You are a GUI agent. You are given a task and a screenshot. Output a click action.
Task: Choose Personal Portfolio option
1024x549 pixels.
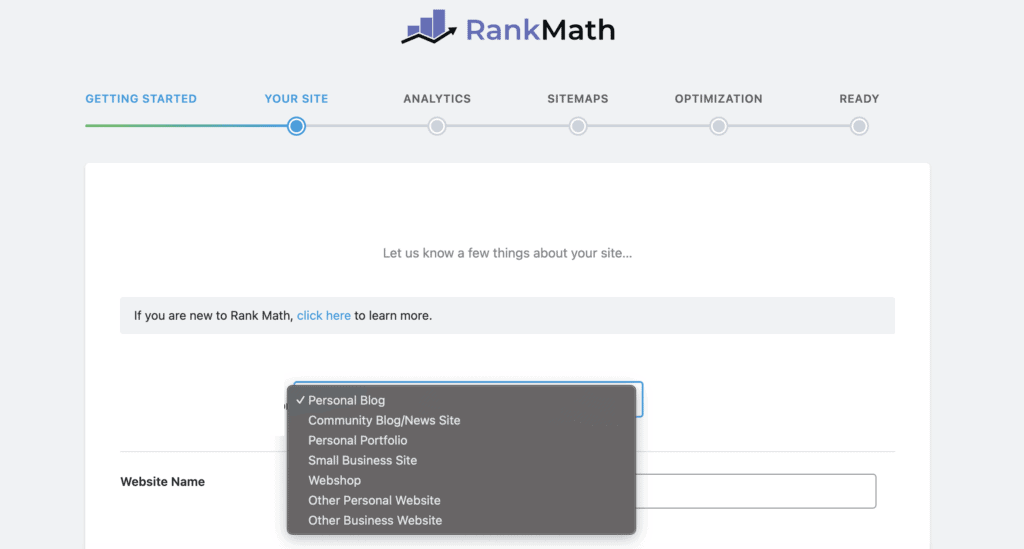(461, 441)
